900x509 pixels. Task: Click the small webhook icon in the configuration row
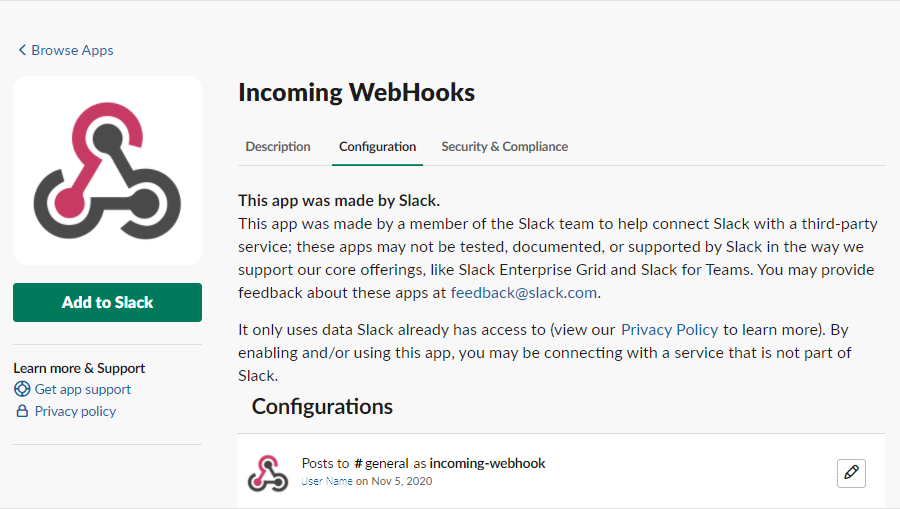[268, 472]
